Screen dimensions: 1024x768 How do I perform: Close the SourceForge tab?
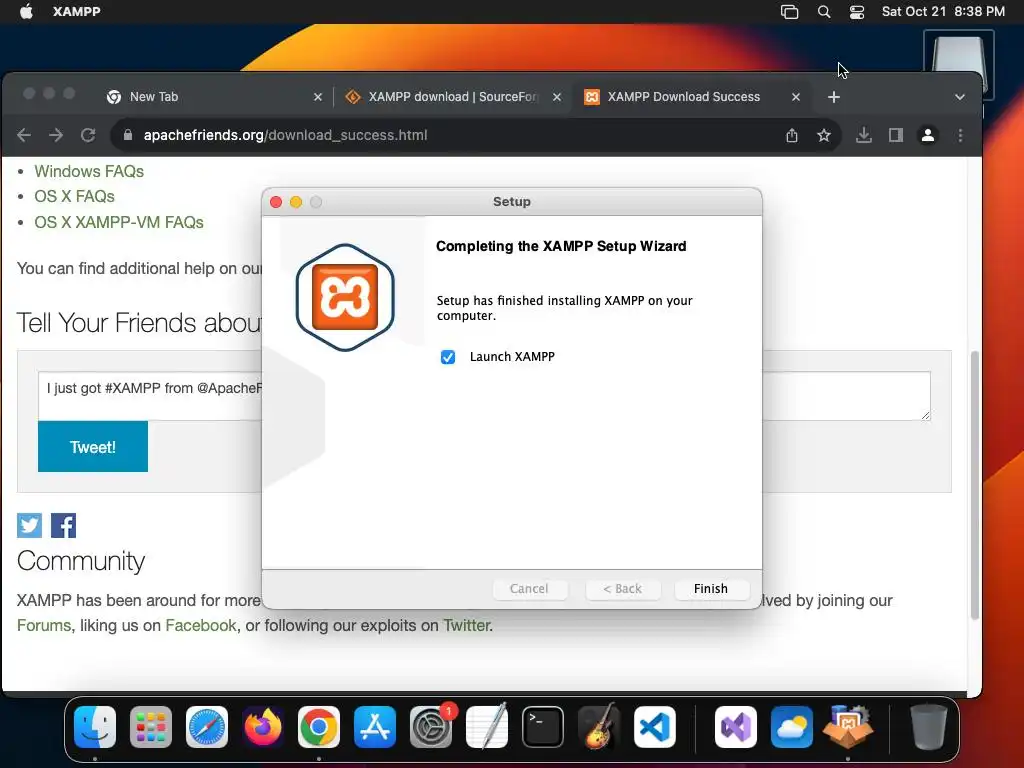click(556, 97)
